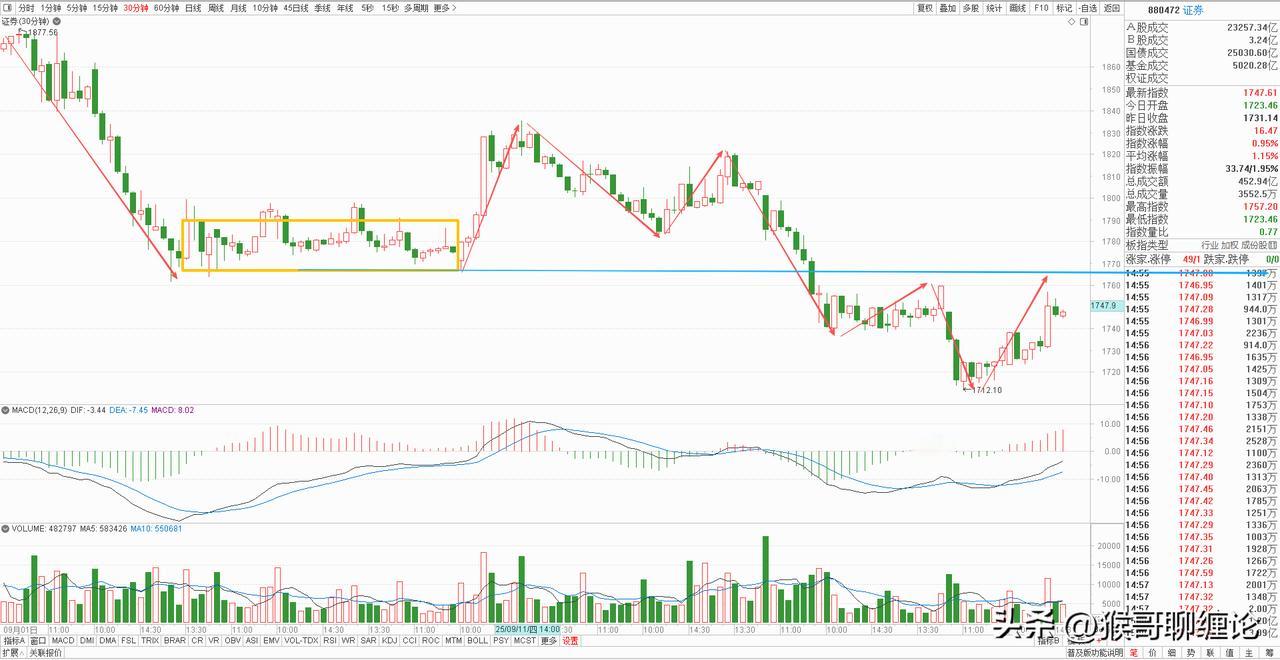Select the OBV indicator tab
Screen dimensions: 1280x660
(232, 640)
